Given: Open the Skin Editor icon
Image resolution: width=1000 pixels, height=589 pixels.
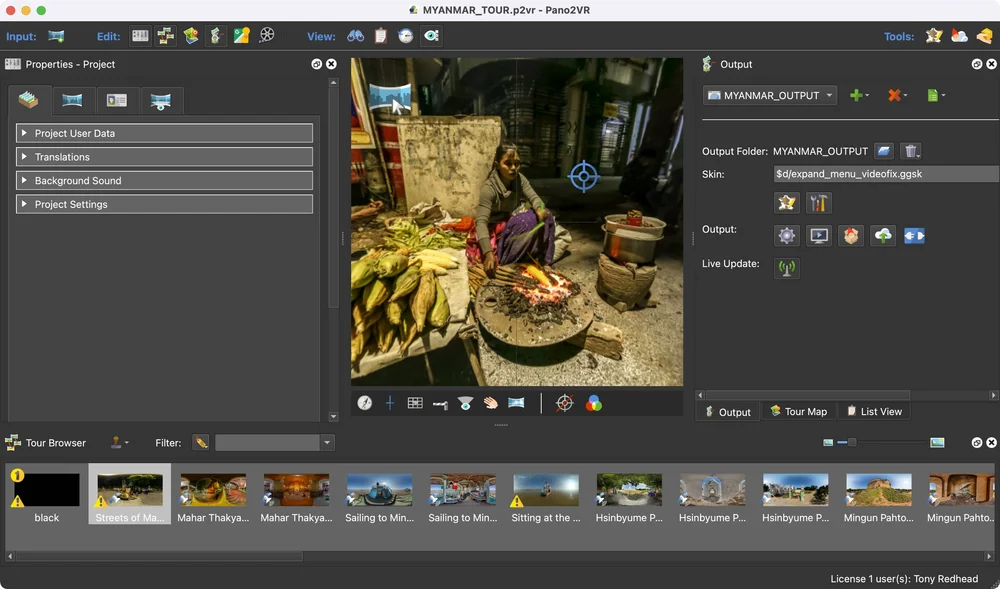Looking at the screenshot, I should pos(786,203).
